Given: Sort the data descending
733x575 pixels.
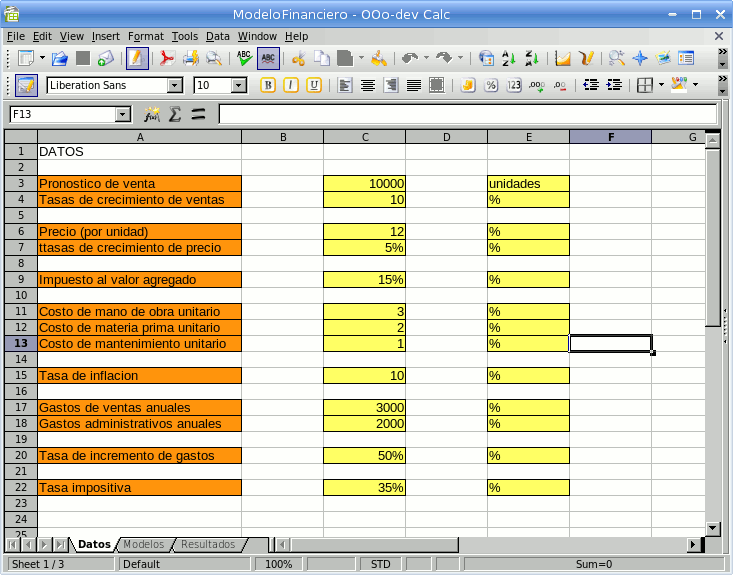Looking at the screenshot, I should 532,58.
